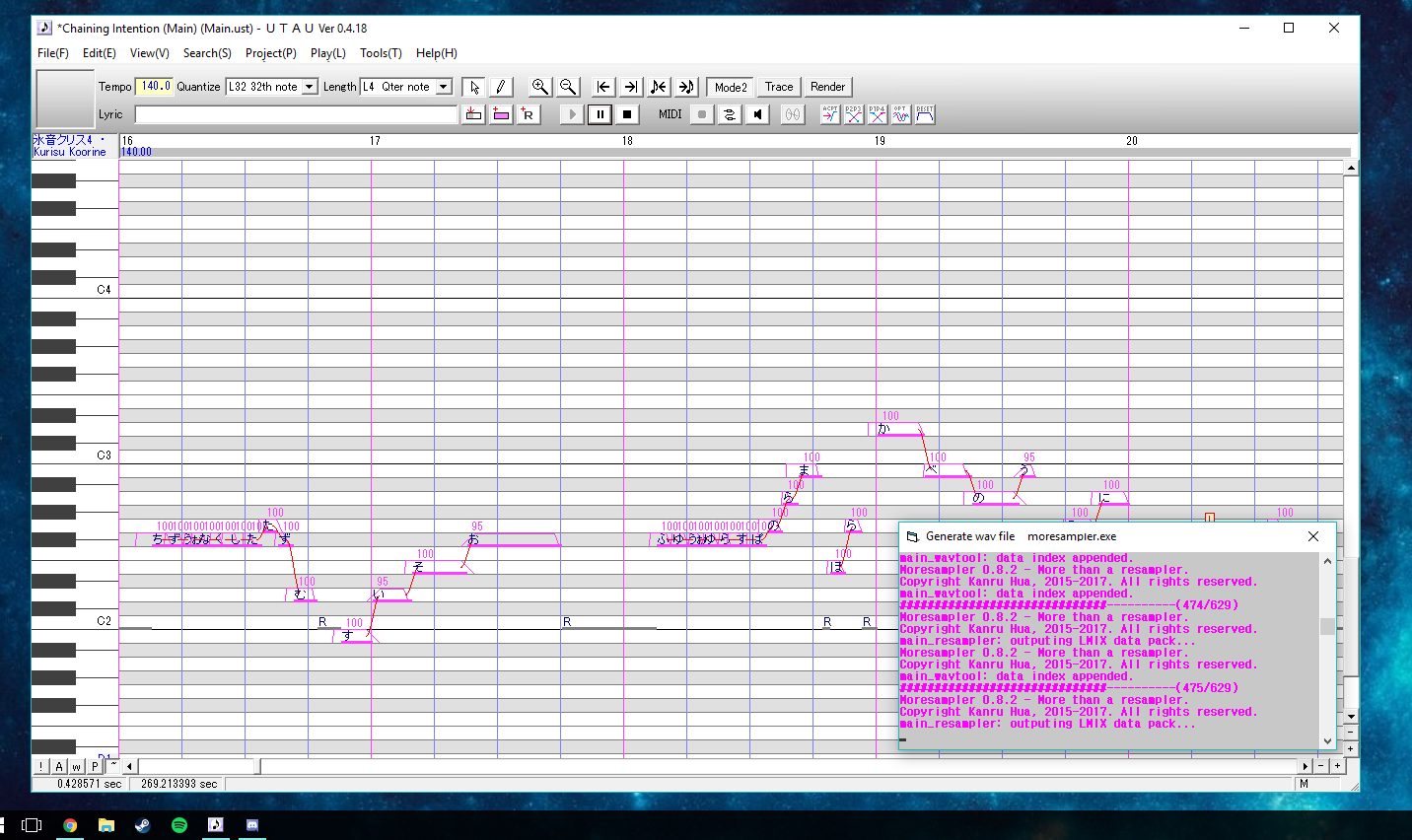The width and height of the screenshot is (1412, 840).
Task: Open the Search(S) menu
Action: (x=207, y=53)
